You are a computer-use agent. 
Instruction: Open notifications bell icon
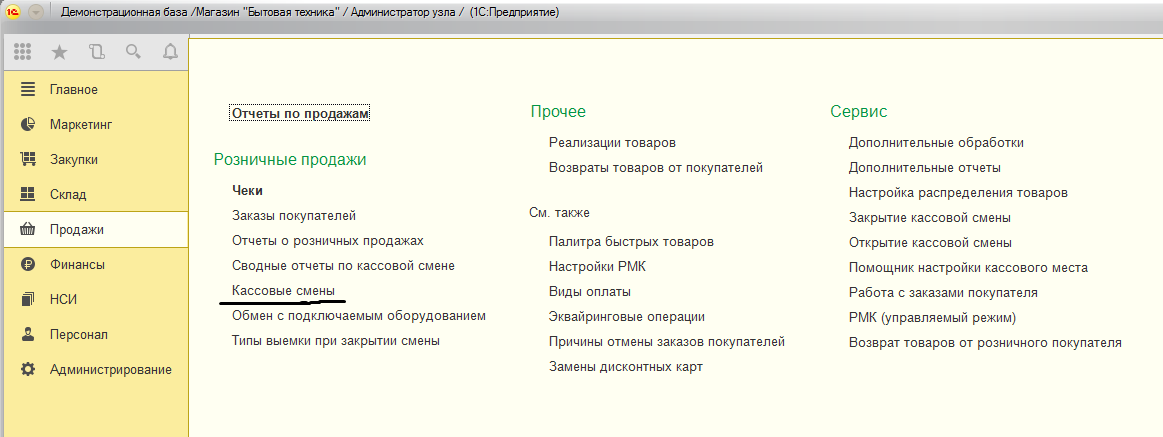170,52
